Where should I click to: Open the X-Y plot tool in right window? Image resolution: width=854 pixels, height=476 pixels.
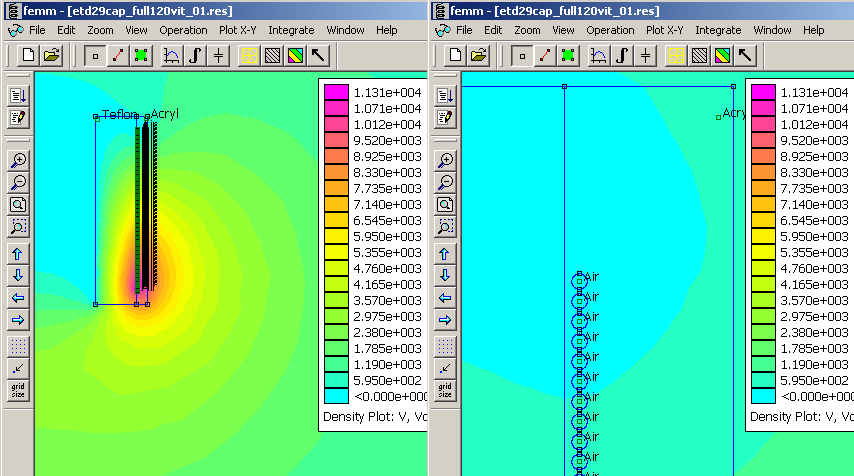pyautogui.click(x=599, y=55)
